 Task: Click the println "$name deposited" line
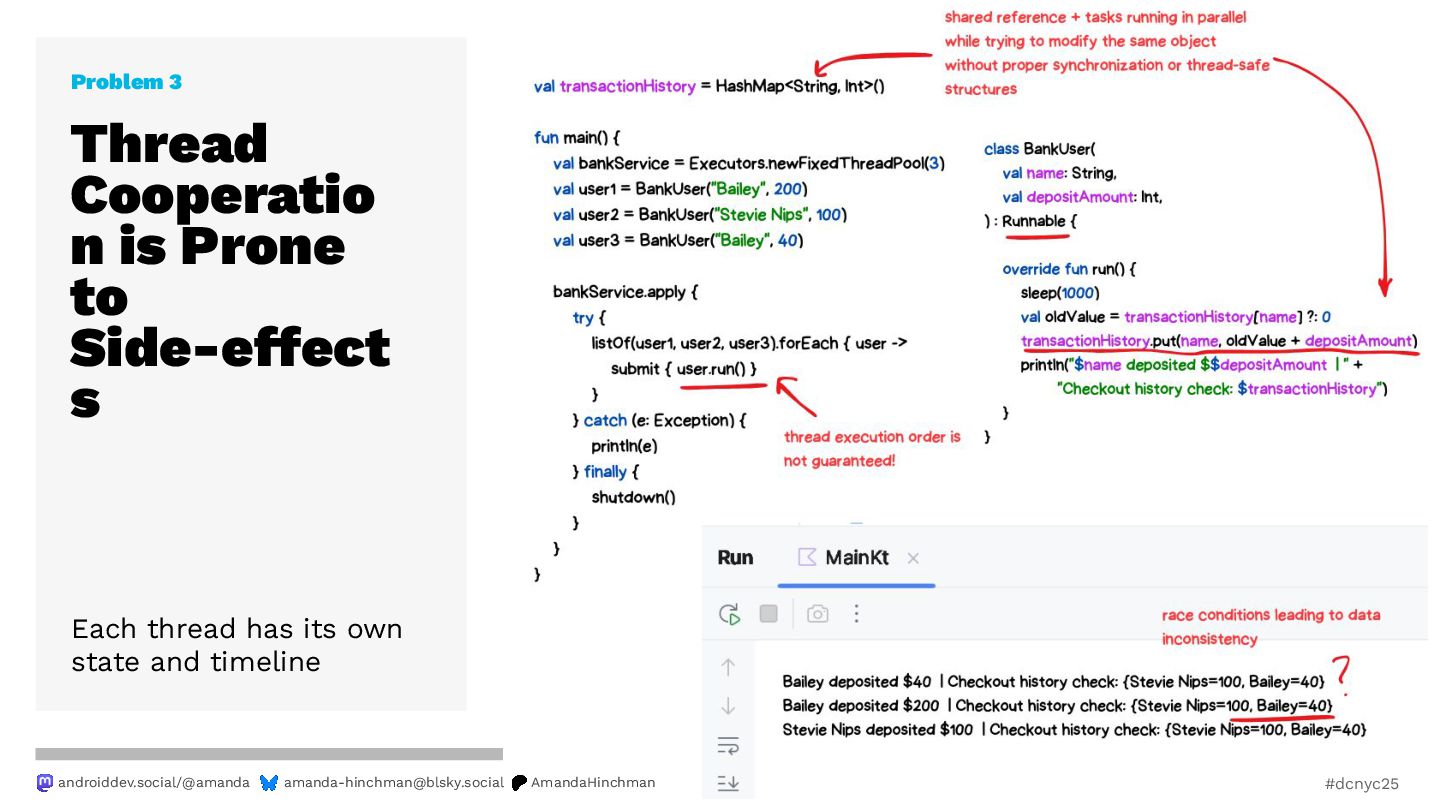pos(1191,365)
